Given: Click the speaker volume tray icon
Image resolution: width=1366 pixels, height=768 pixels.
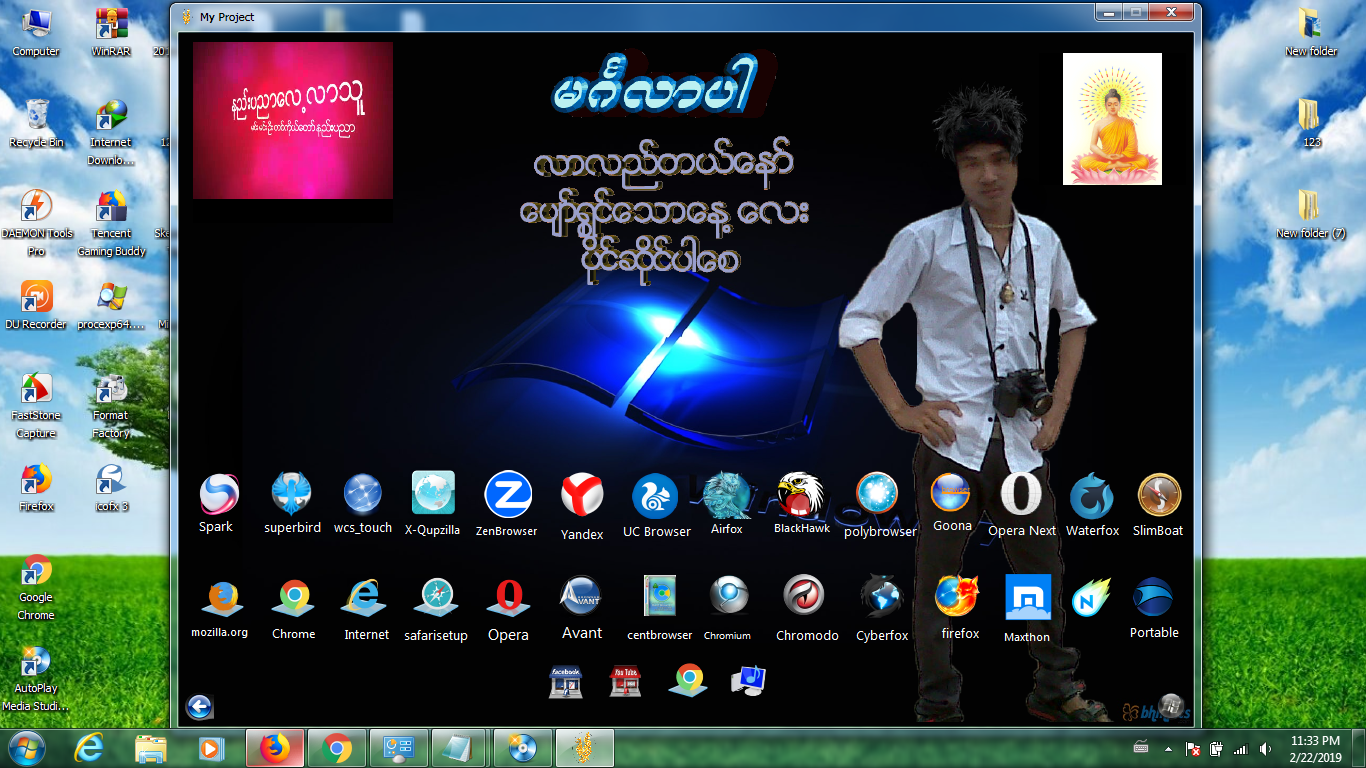Looking at the screenshot, I should tap(1265, 748).
